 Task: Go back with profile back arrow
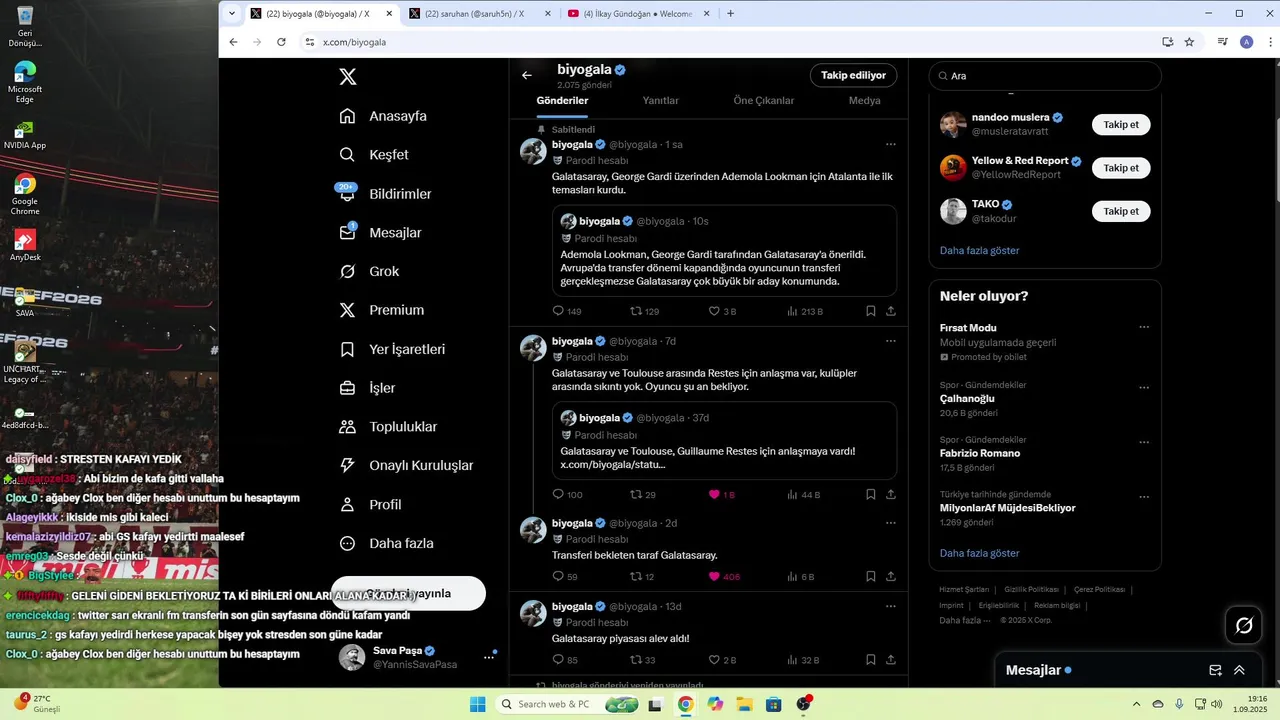pyautogui.click(x=527, y=75)
